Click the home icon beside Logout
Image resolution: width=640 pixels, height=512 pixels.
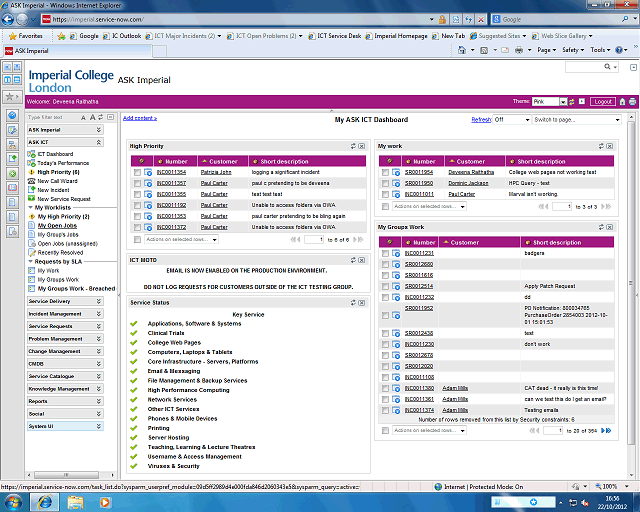click(621, 101)
